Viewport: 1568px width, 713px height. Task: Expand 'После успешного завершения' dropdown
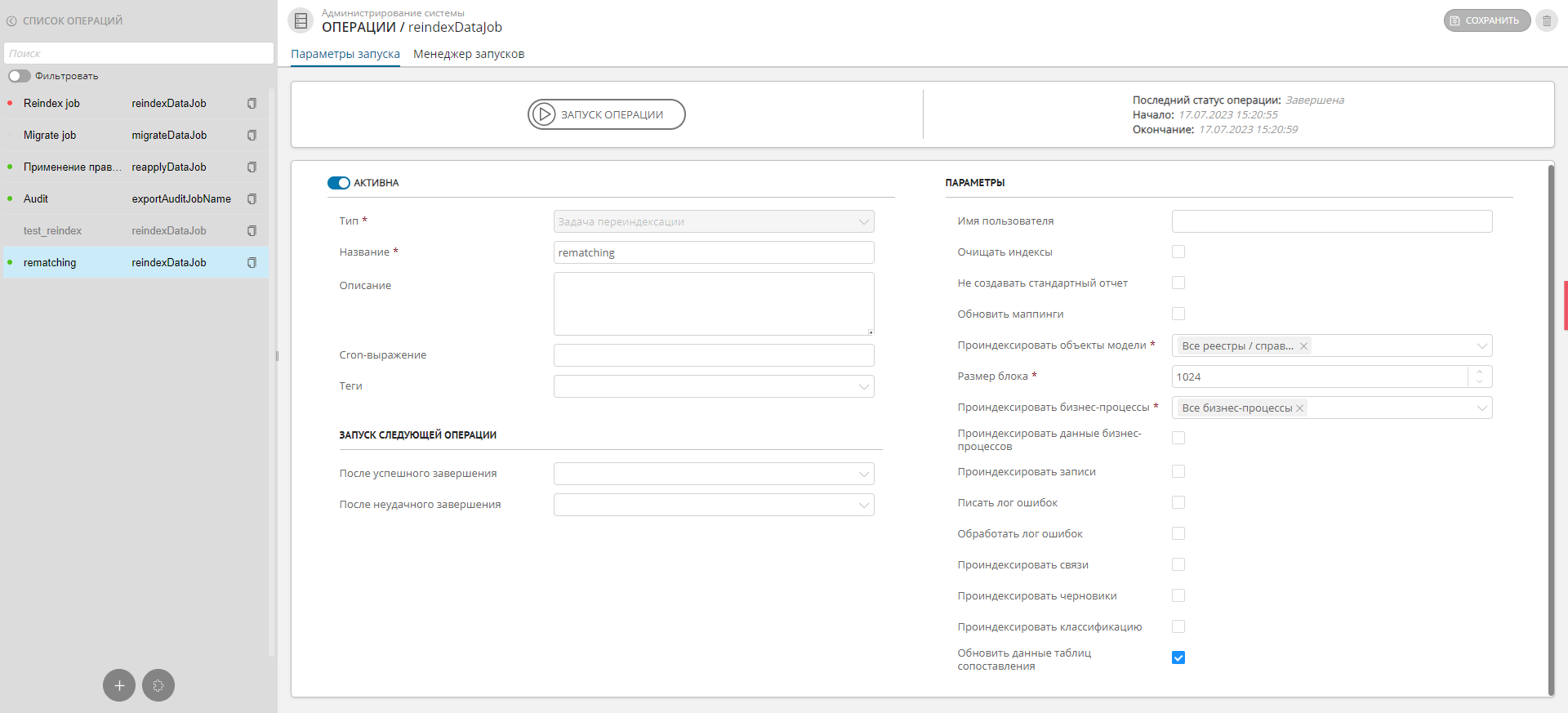[714, 474]
